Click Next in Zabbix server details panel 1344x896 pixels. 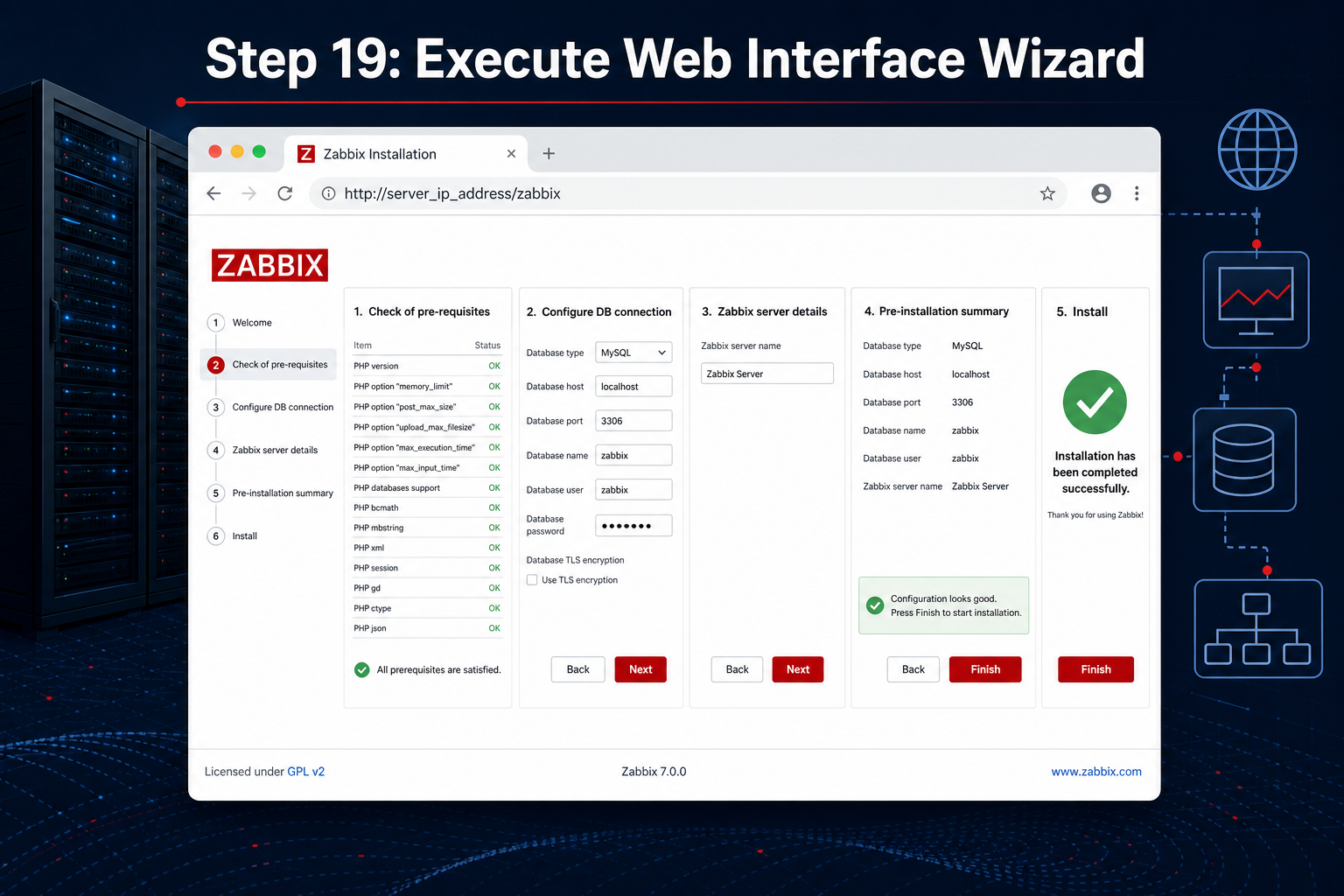[x=798, y=669]
